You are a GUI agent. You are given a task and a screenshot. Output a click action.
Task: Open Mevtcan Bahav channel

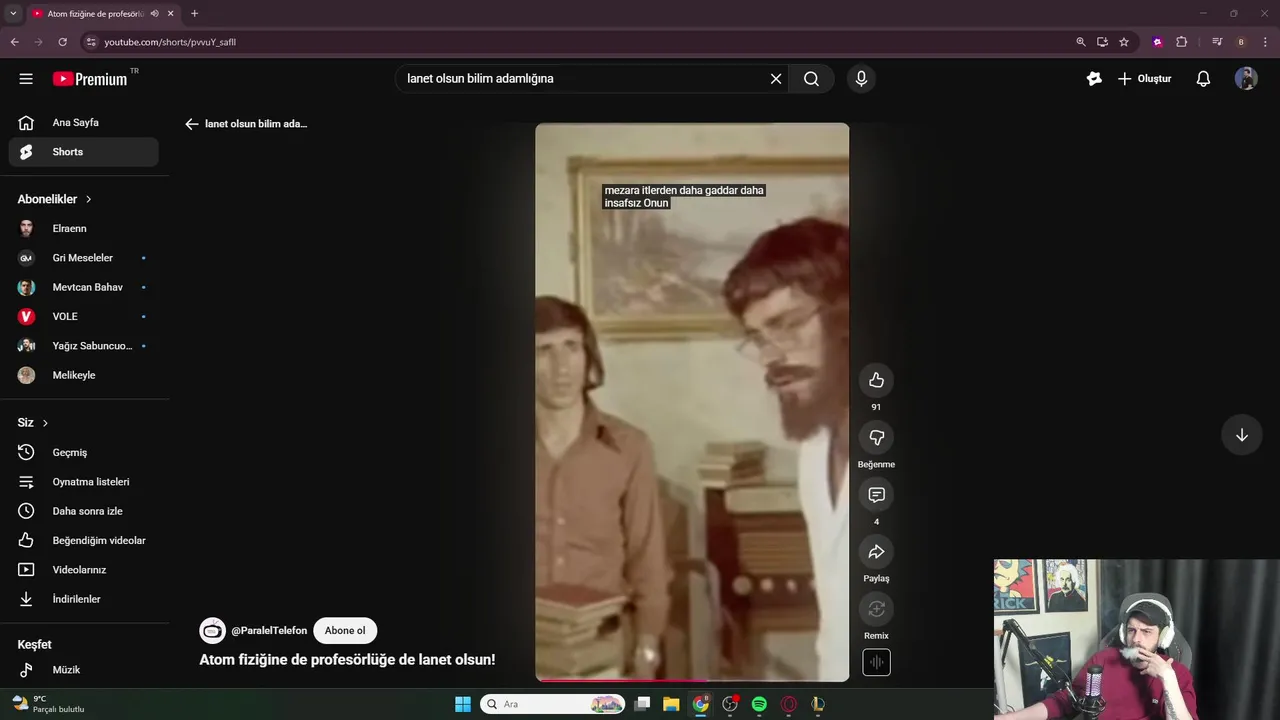point(84,287)
